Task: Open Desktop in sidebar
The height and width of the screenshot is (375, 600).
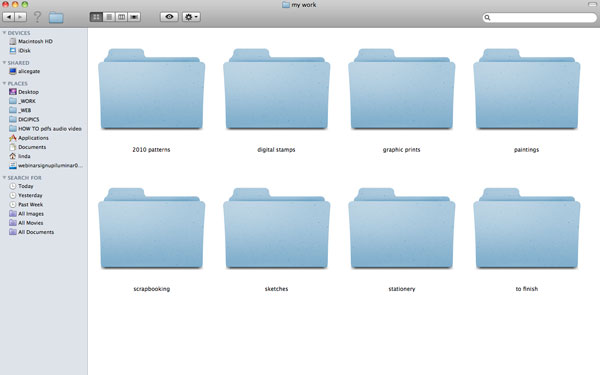Action: [x=24, y=92]
